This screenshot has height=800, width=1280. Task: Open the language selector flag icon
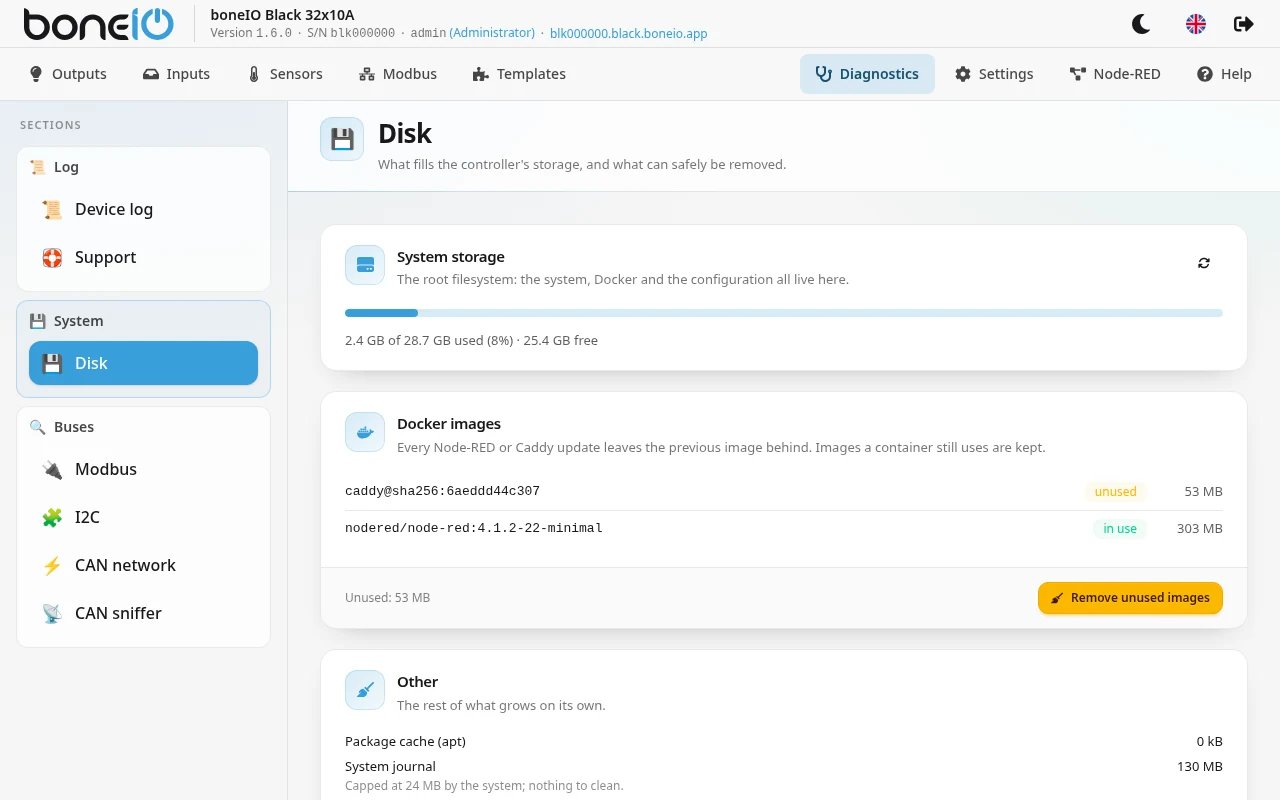coord(1196,24)
